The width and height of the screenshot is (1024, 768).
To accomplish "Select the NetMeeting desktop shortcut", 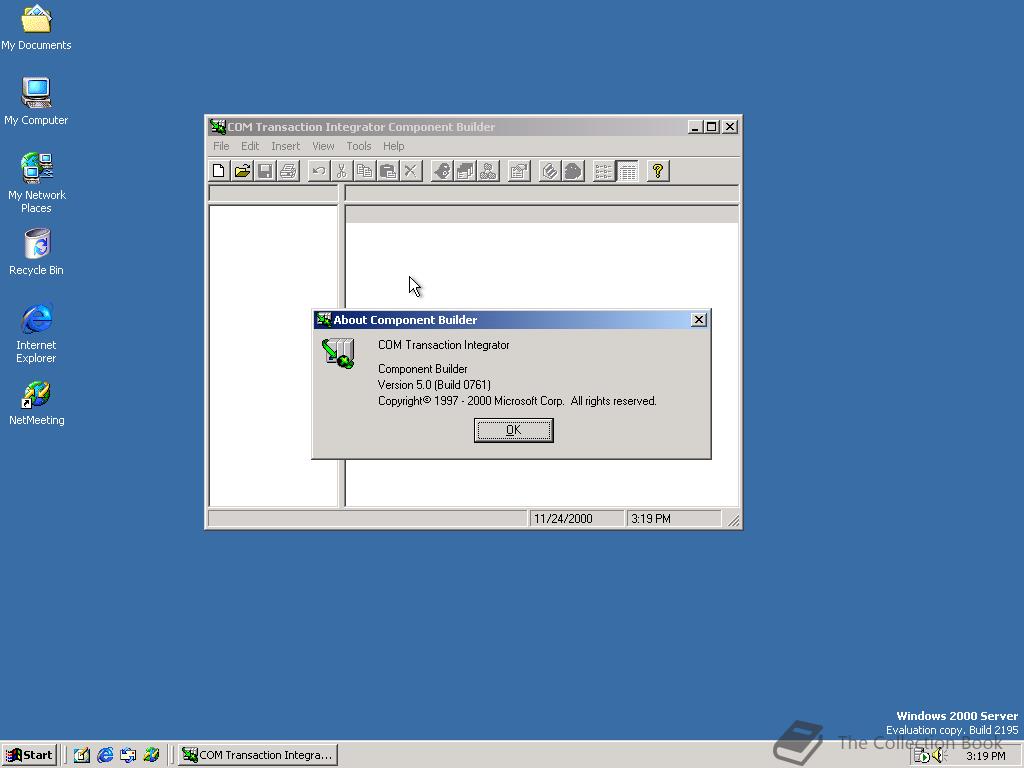I will [x=37, y=403].
